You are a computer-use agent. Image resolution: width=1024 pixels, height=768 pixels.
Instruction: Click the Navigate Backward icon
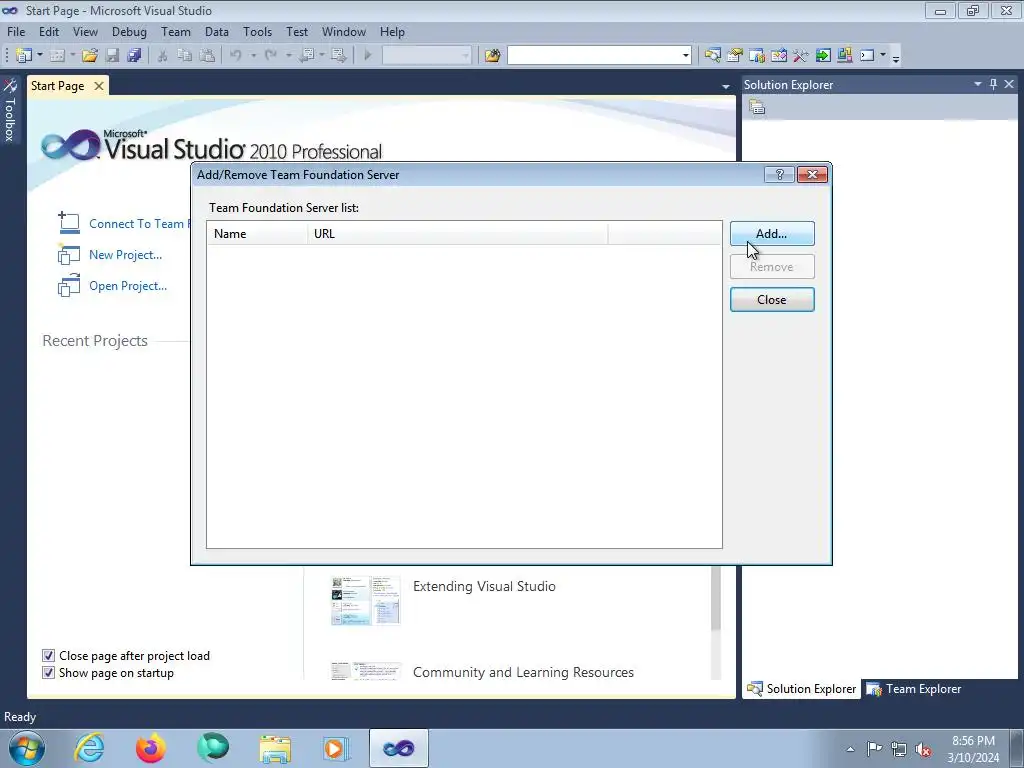pos(306,56)
